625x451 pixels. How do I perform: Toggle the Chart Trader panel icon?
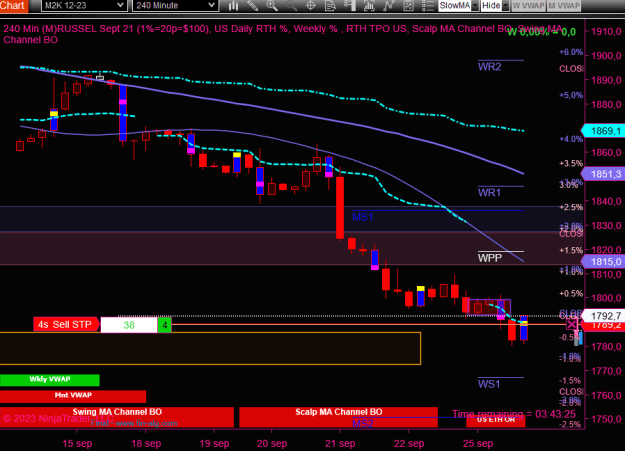pos(350,6)
